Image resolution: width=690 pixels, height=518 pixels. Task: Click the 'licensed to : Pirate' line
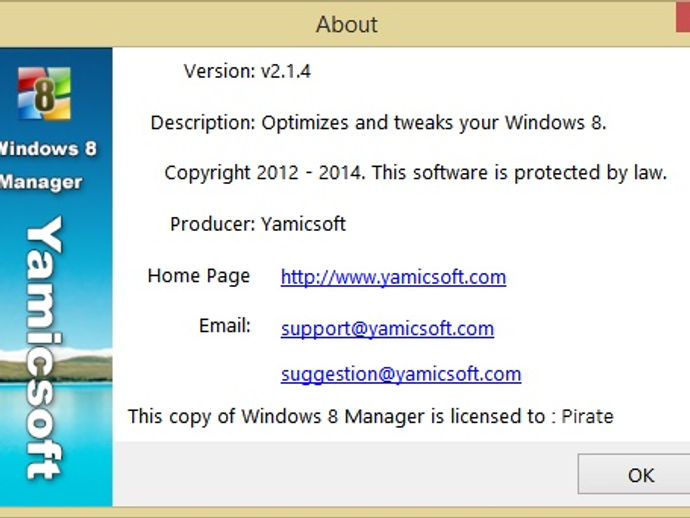371,416
